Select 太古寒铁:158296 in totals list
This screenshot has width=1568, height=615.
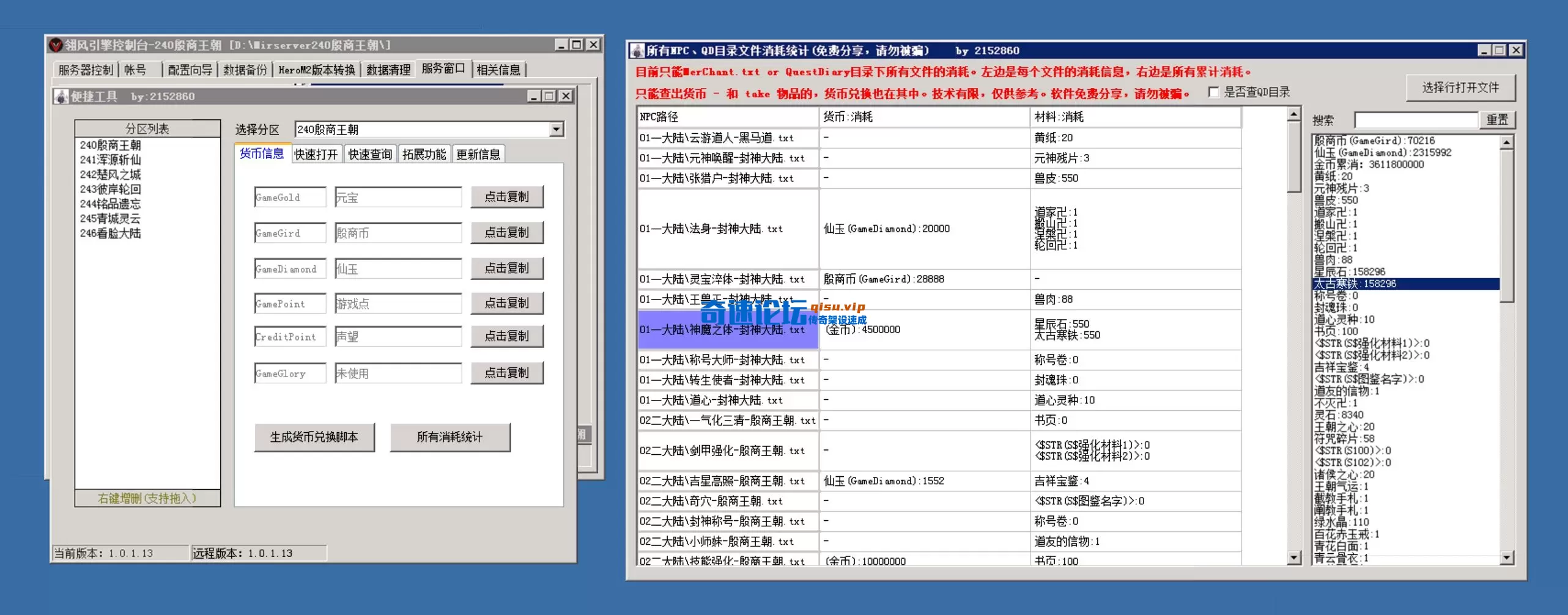pos(1406,284)
